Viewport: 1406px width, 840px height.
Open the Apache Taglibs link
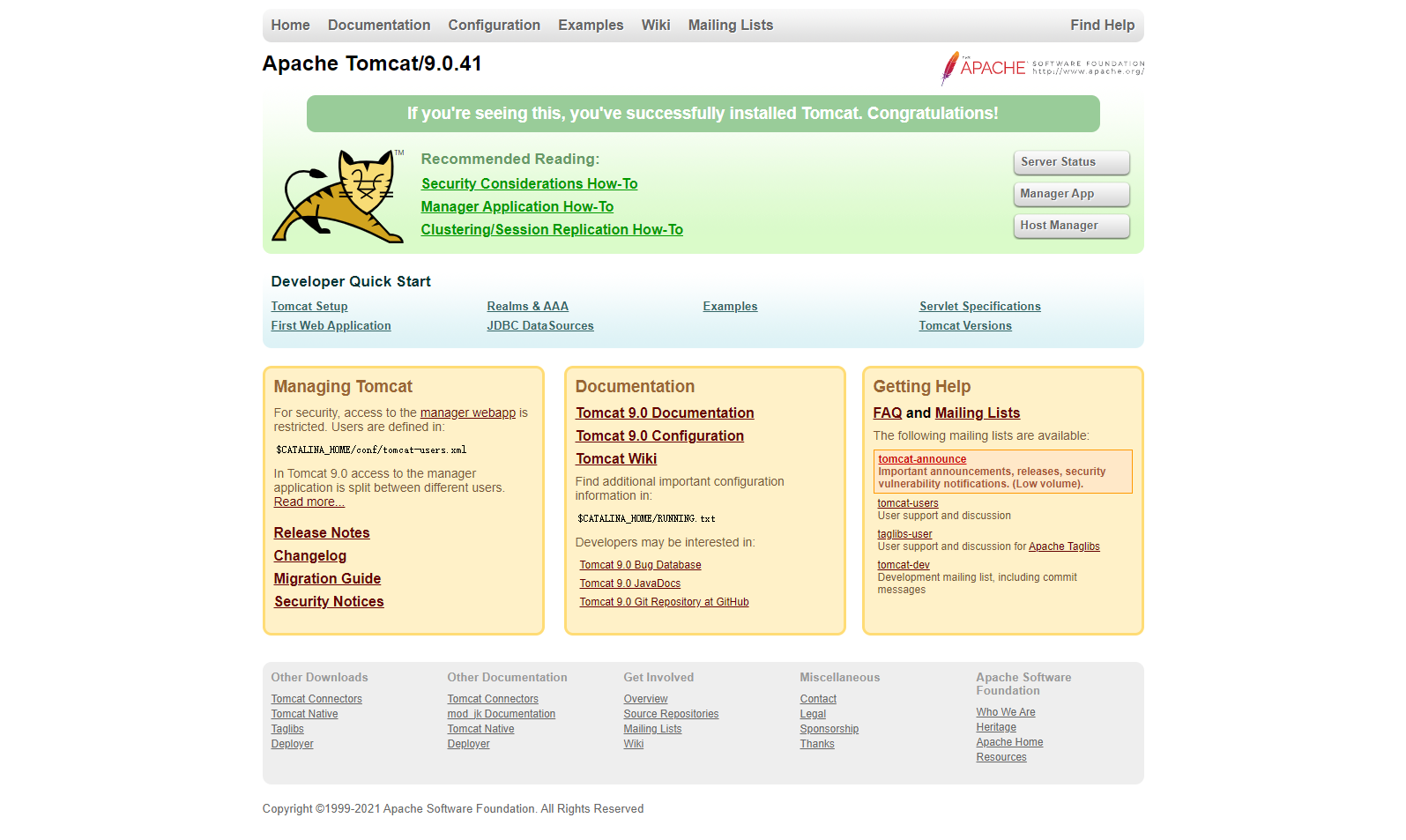[x=1064, y=546]
